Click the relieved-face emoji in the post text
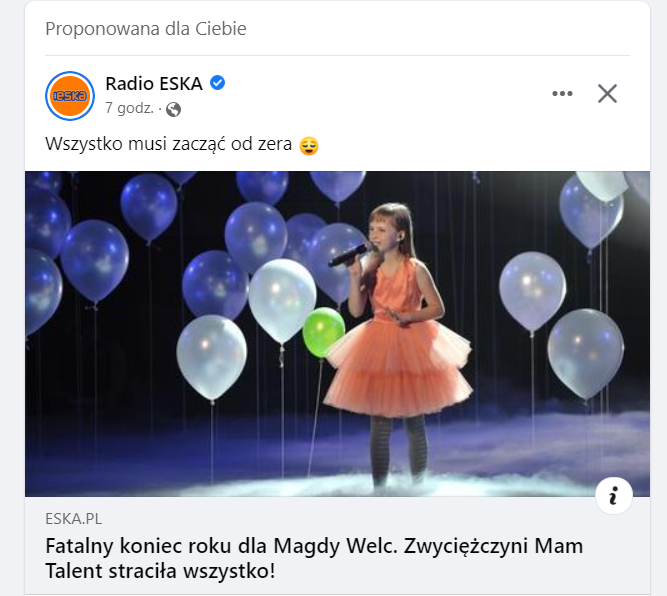The image size is (667, 596). 309,145
